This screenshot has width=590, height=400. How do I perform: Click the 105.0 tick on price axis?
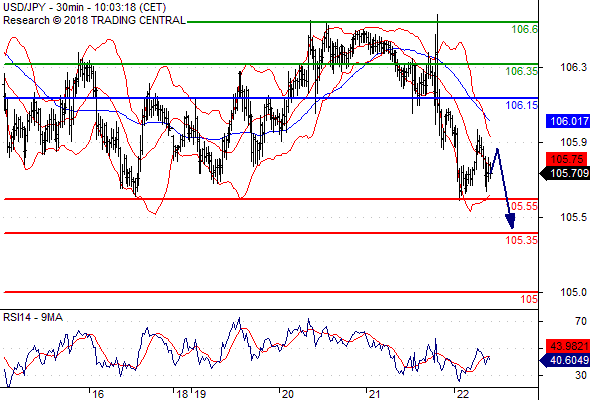(x=573, y=292)
